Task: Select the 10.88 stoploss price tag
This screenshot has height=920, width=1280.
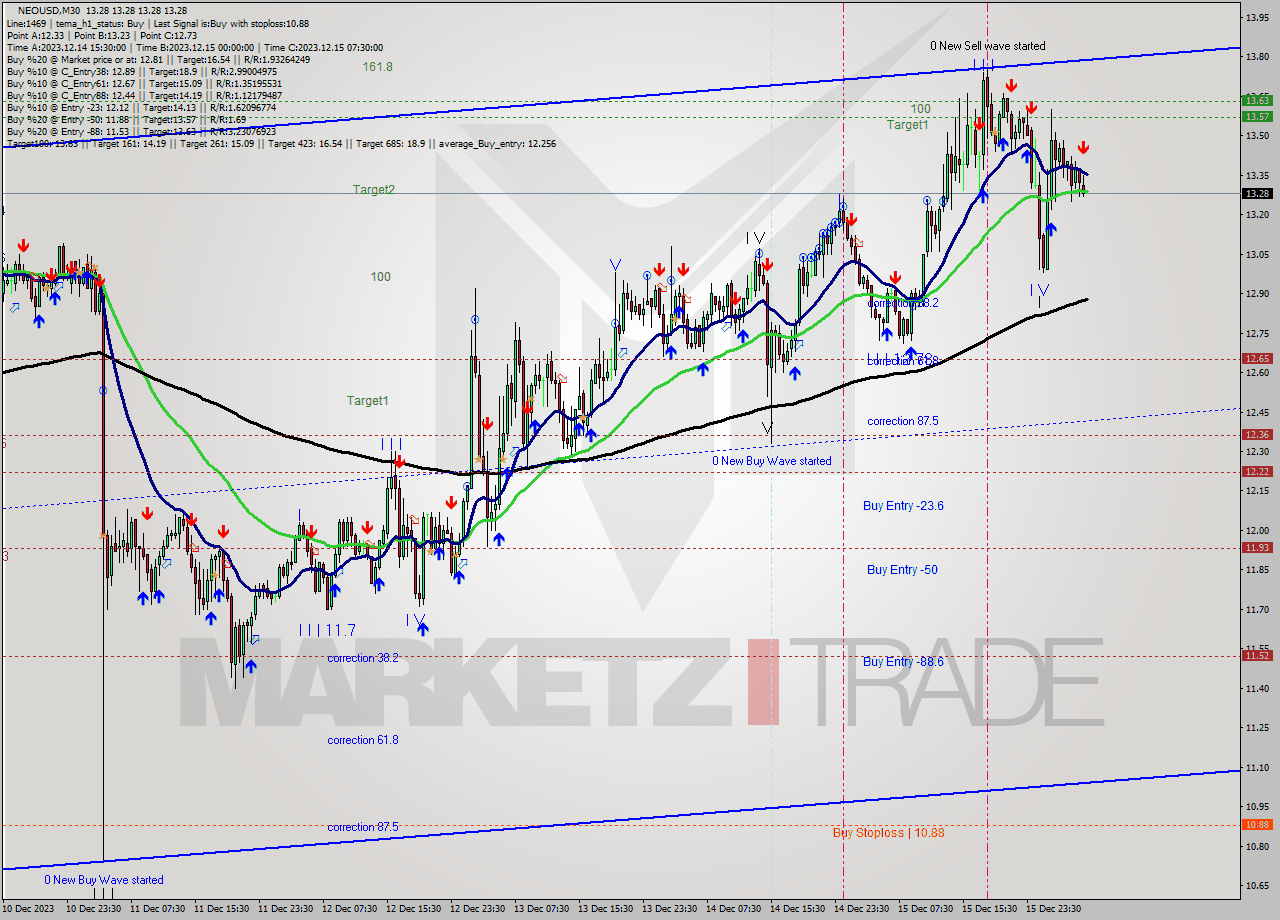Action: click(x=1257, y=824)
